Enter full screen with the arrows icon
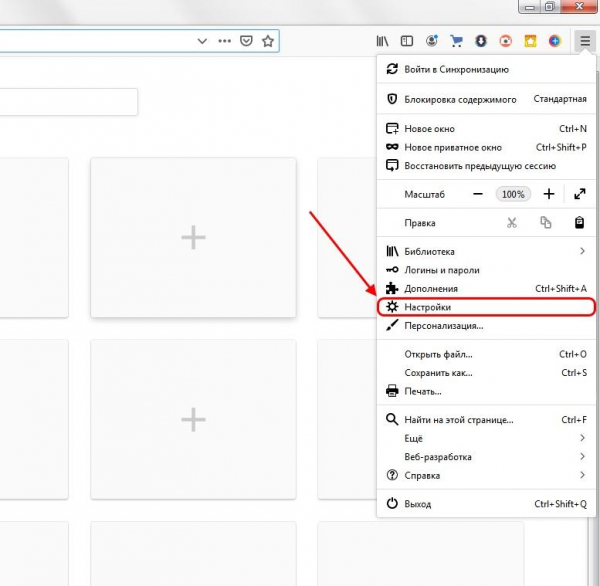Image resolution: width=600 pixels, height=586 pixels. 580,194
